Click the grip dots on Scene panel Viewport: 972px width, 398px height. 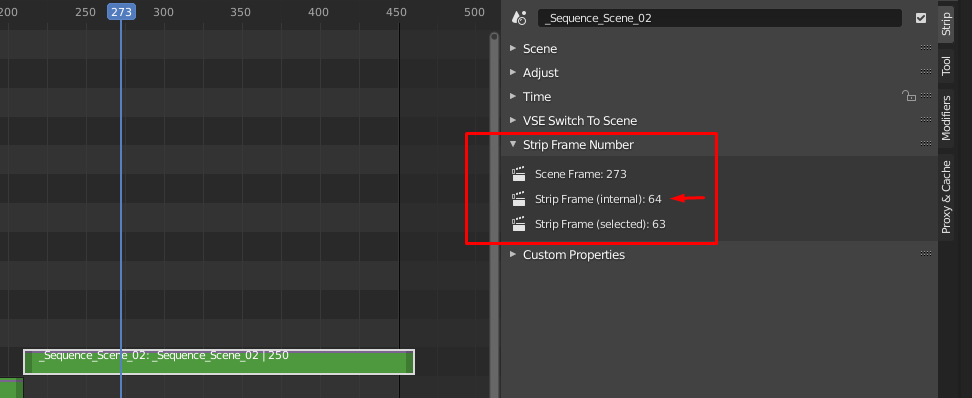(926, 48)
